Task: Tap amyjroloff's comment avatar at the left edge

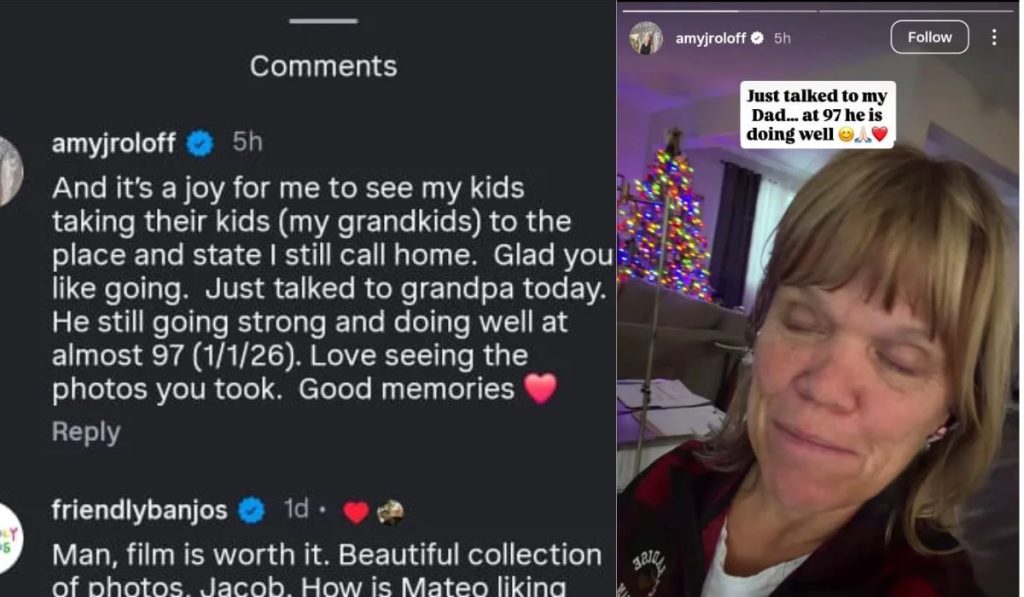Action: 9,172
